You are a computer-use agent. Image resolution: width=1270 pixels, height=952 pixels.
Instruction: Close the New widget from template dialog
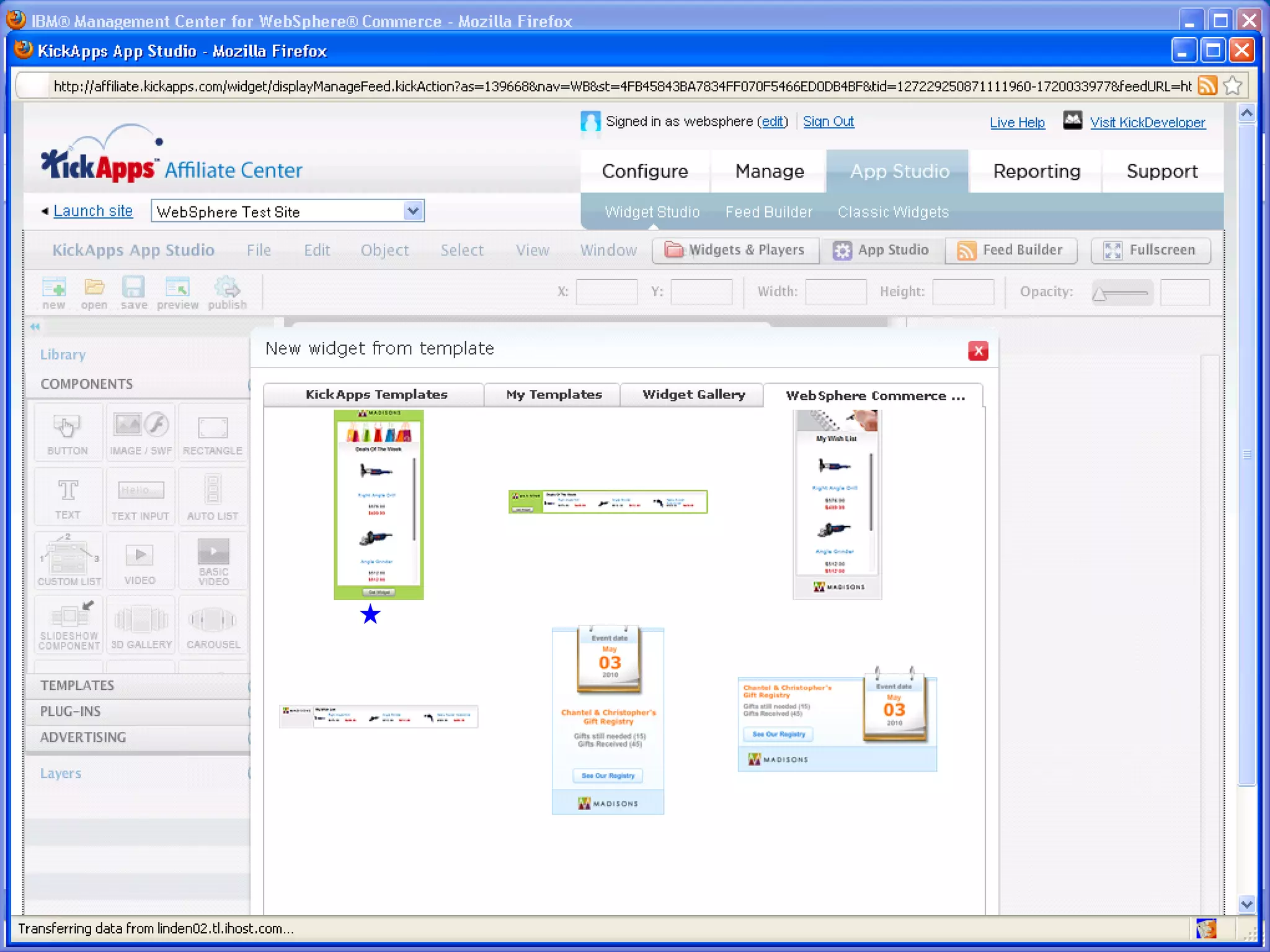(x=978, y=351)
